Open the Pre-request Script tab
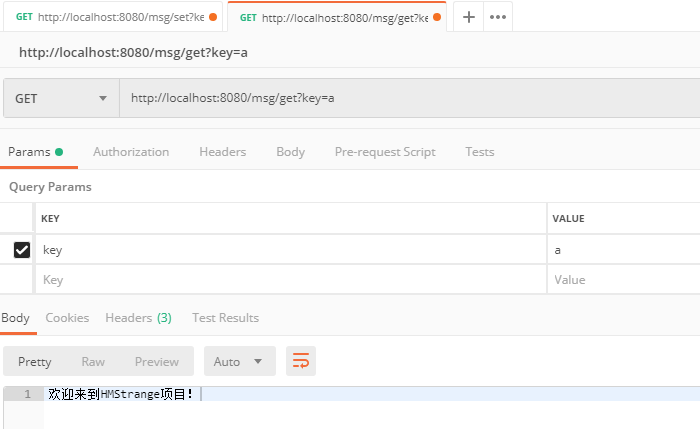 pos(385,152)
